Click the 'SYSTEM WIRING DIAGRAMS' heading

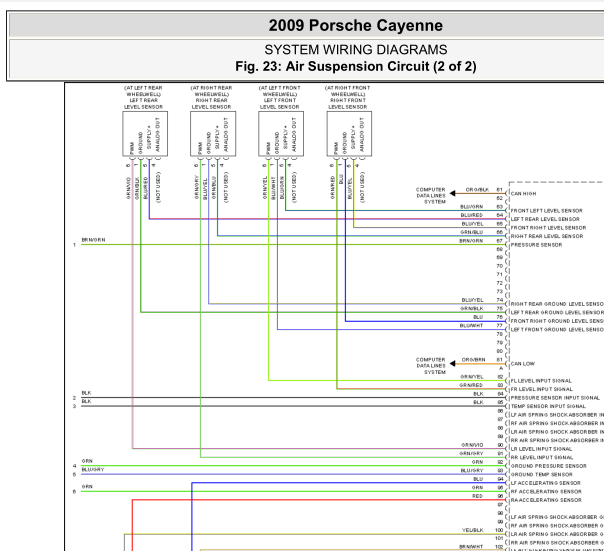tap(356, 50)
